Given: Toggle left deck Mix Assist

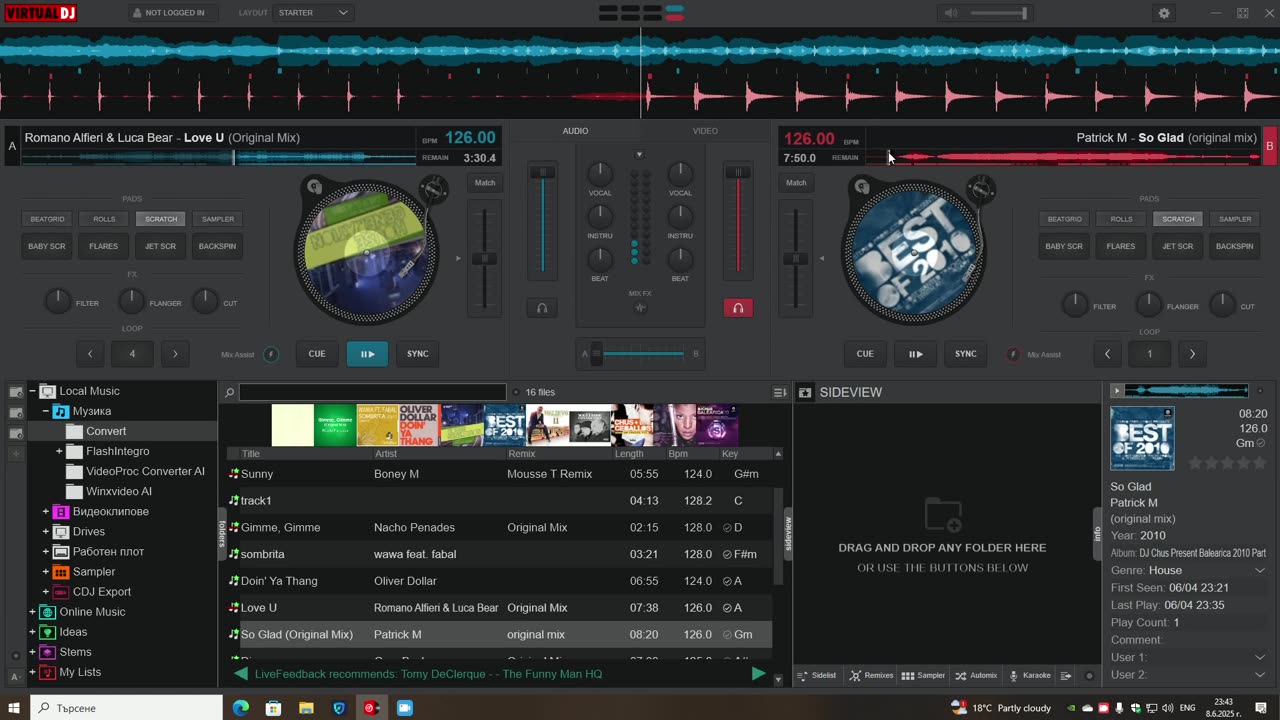Looking at the screenshot, I should [x=270, y=354].
